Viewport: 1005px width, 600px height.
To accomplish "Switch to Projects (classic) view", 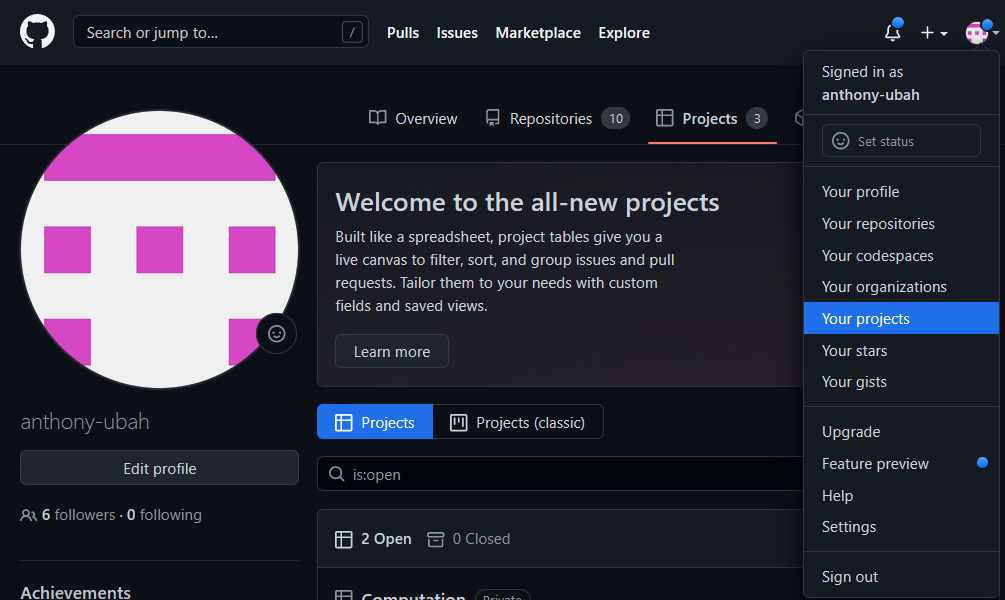I will point(518,422).
